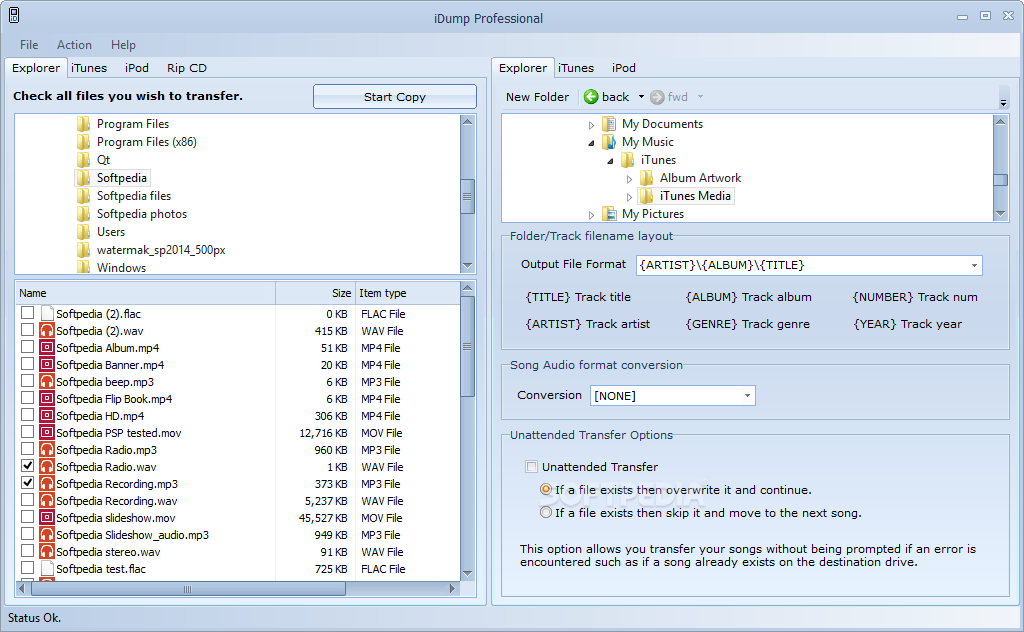The image size is (1024, 632).
Task: Click video icon of Softpedia Banner.mp4
Action: tap(46, 365)
